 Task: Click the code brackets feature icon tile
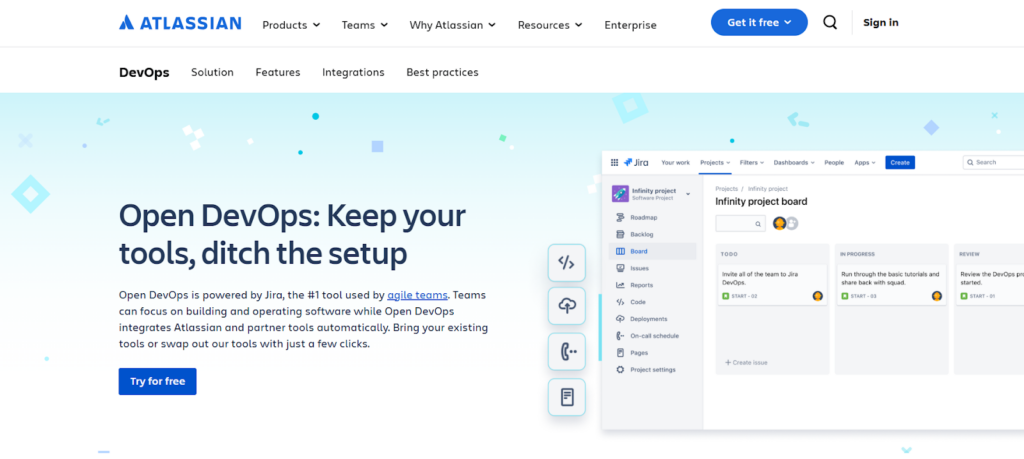pyautogui.click(x=566, y=262)
